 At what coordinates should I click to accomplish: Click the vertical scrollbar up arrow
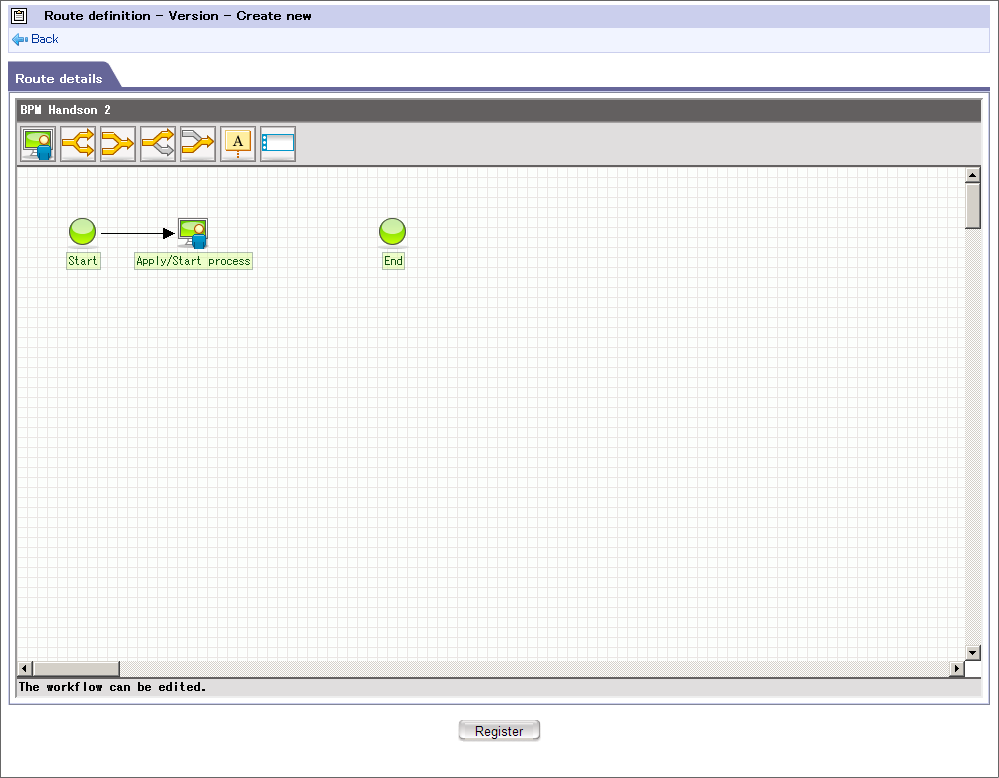point(972,175)
